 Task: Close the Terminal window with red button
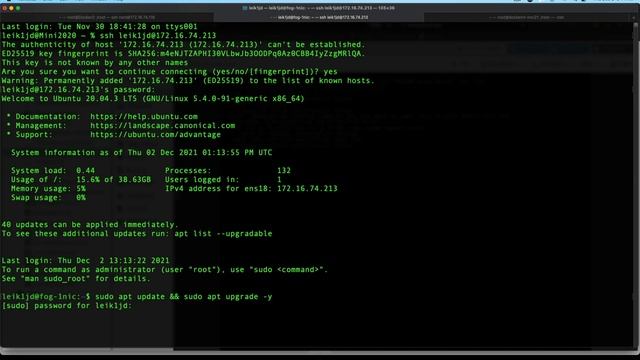click(x=4, y=8)
